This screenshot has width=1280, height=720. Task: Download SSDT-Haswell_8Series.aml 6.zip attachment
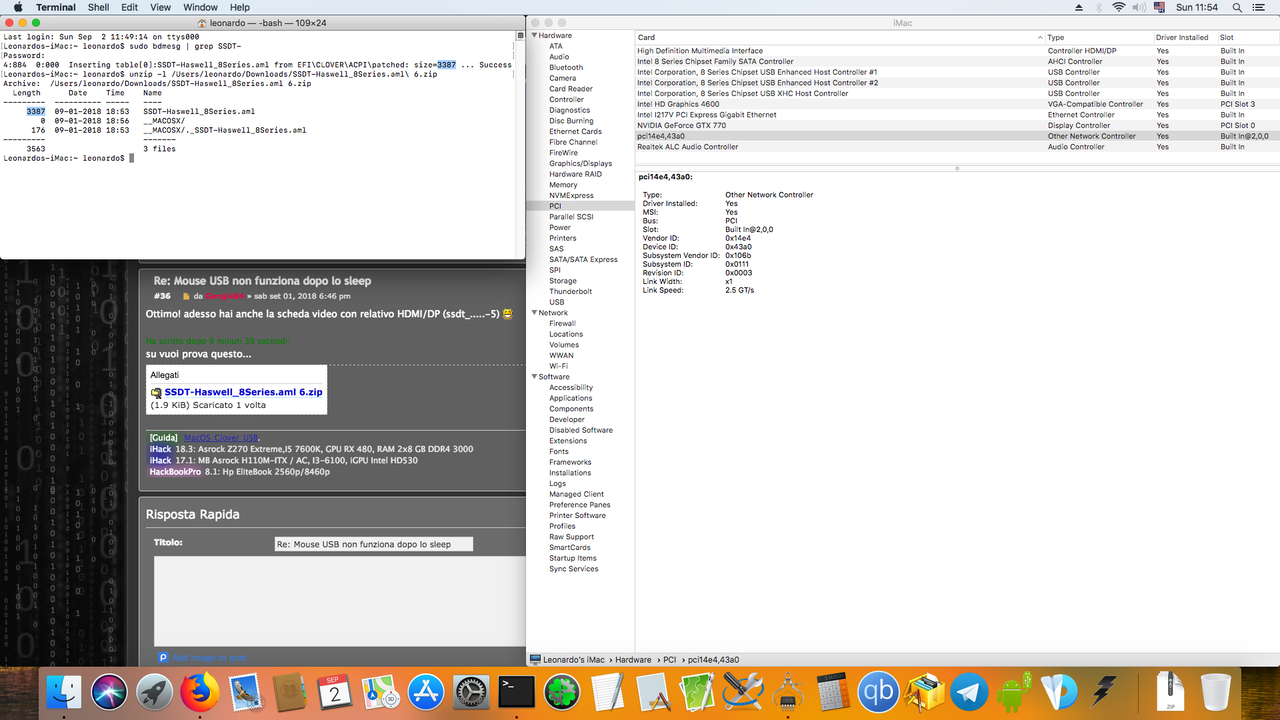[x=243, y=393]
